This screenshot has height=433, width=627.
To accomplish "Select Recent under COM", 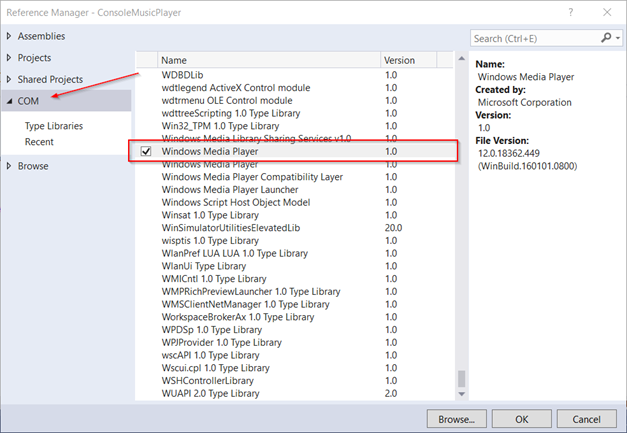I will tap(40, 142).
